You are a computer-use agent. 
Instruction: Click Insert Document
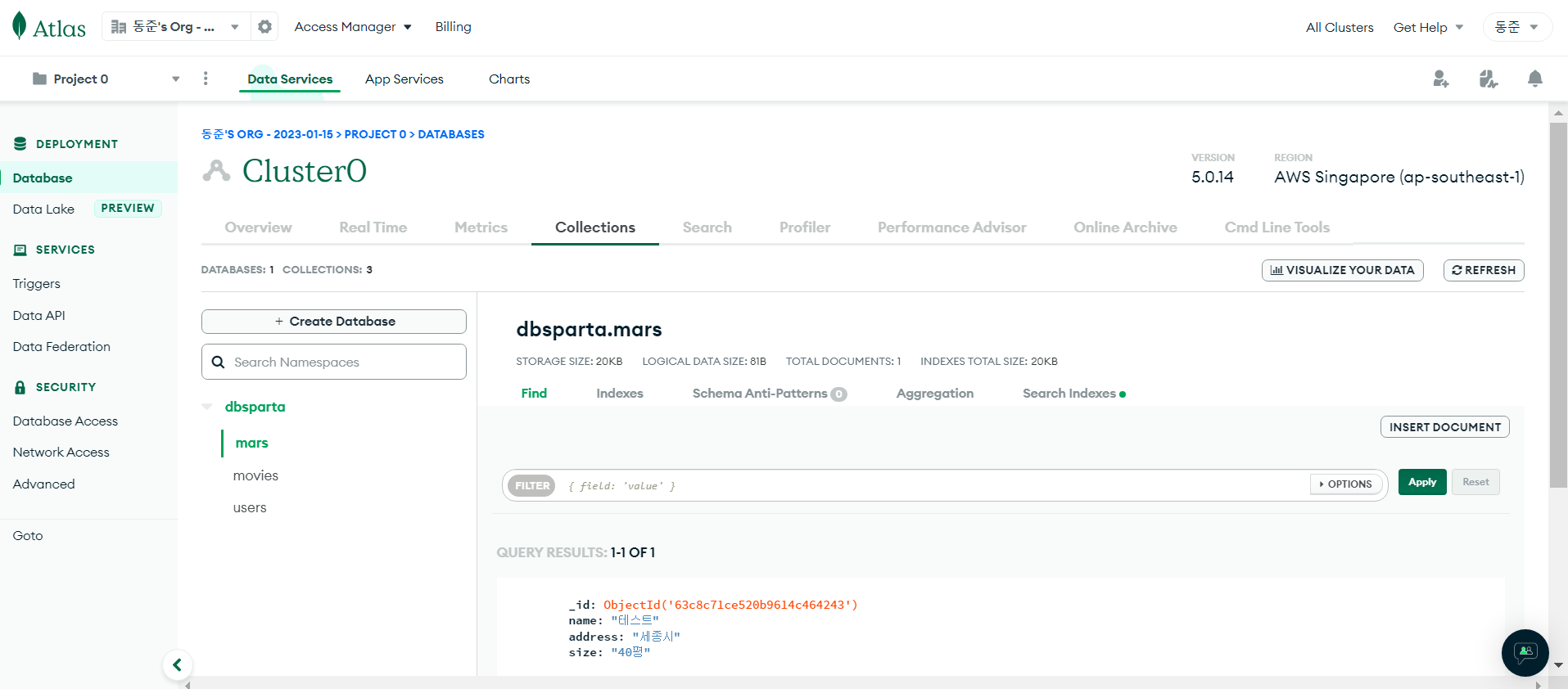coord(1445,427)
